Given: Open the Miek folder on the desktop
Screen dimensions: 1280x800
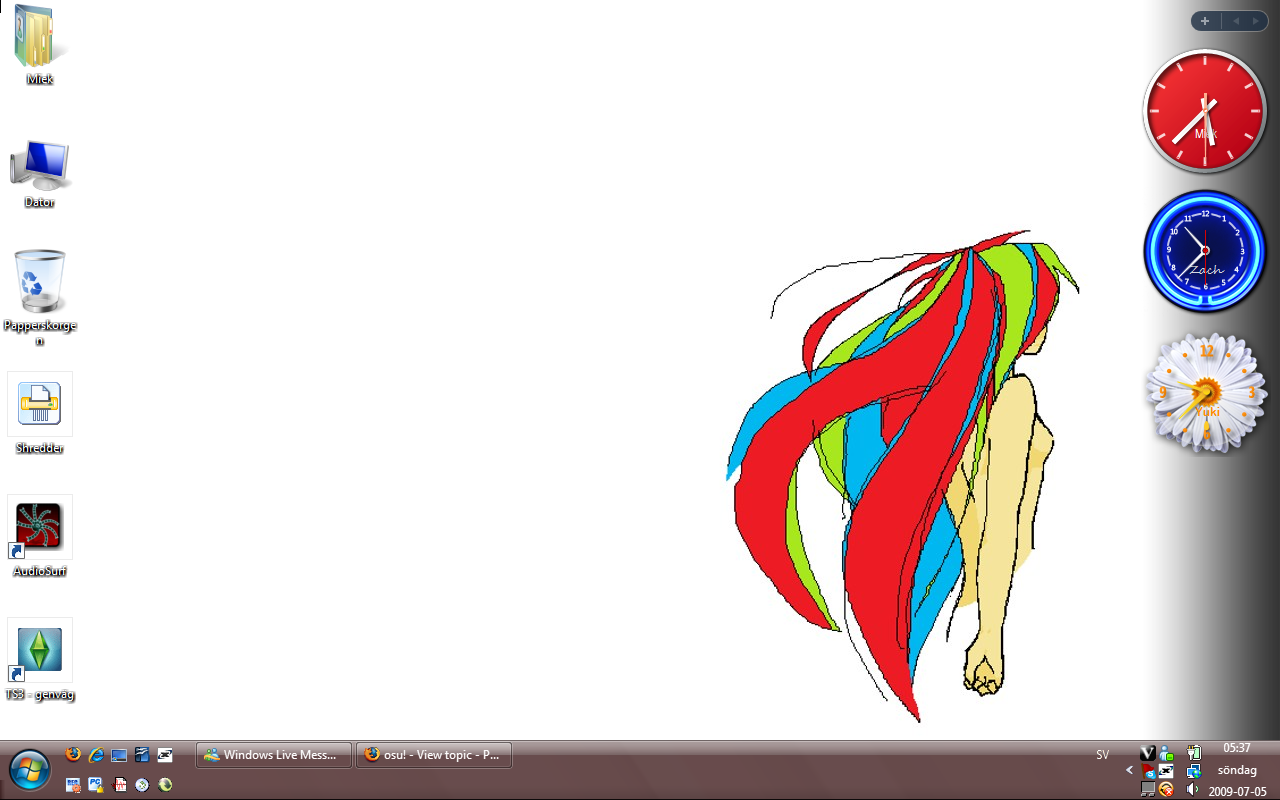Looking at the screenshot, I should (x=40, y=45).
